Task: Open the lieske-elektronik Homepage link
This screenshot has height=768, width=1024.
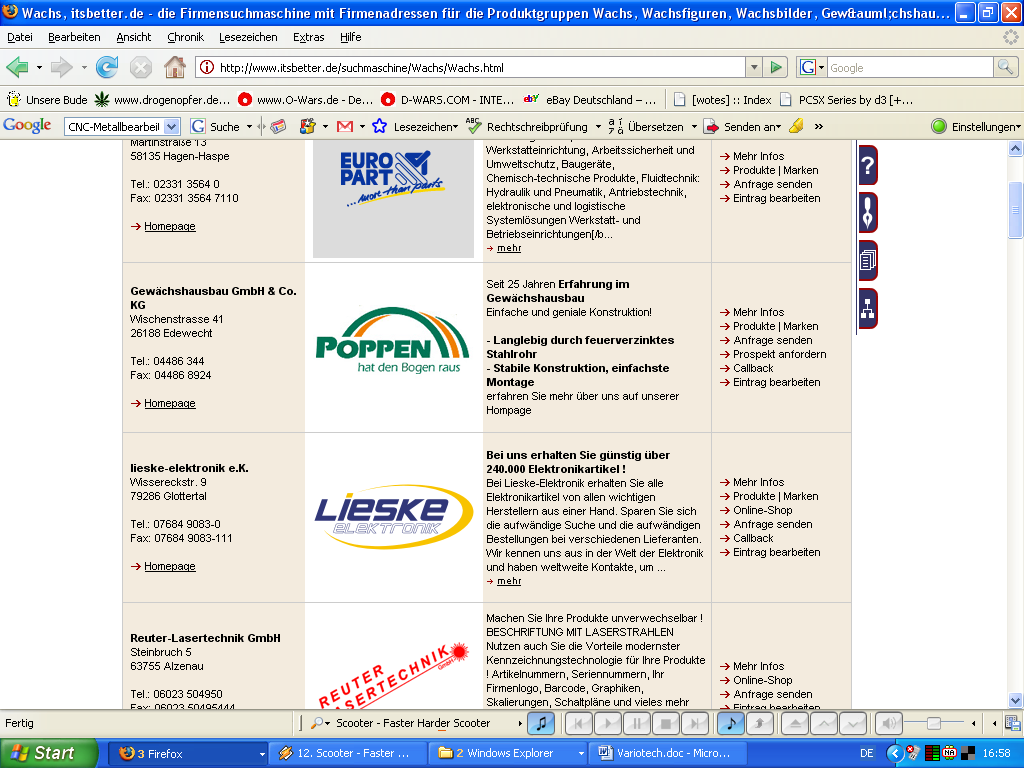Action: pyautogui.click(x=169, y=566)
